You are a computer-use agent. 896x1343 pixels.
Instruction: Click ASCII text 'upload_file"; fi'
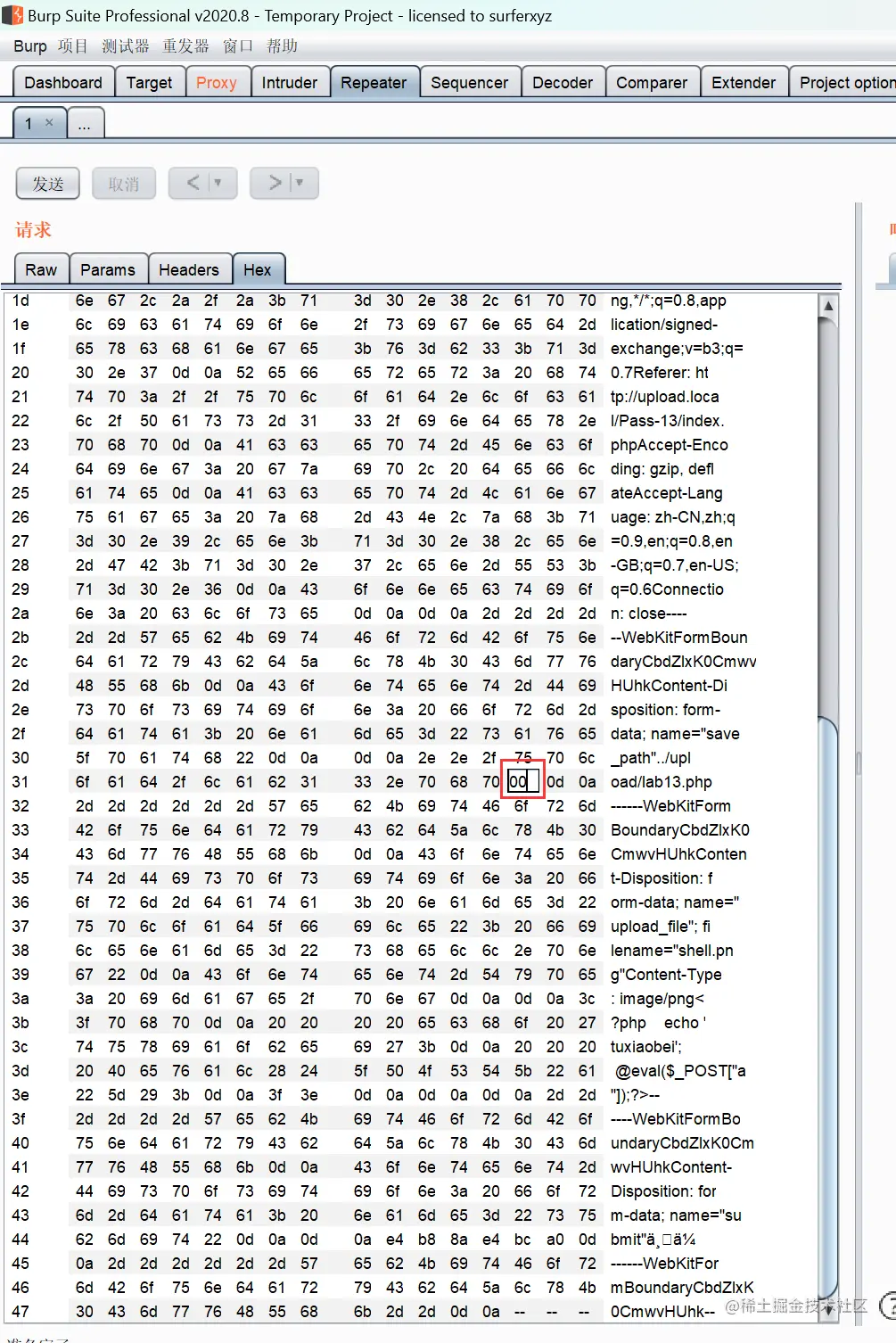pos(661,927)
